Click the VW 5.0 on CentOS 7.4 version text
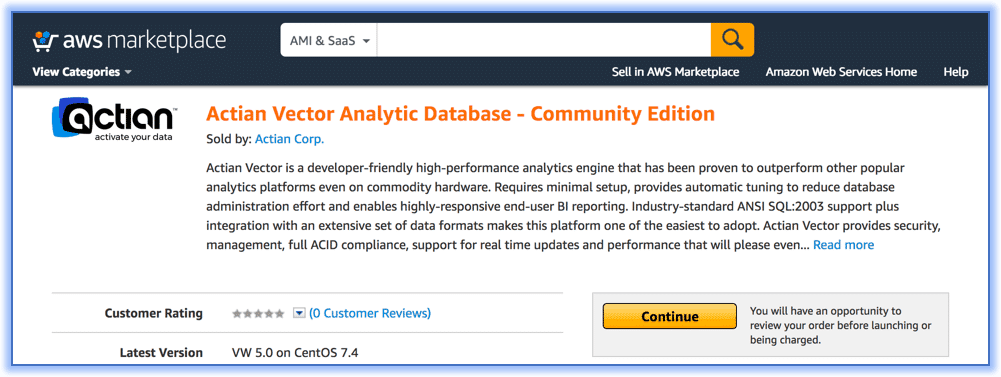This screenshot has height=377, width=1001. (x=295, y=352)
